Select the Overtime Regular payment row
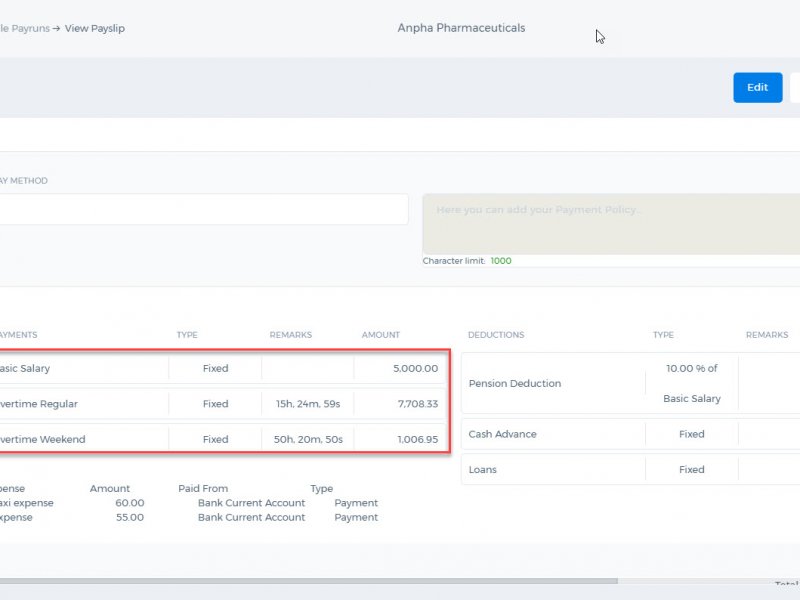The image size is (800, 600). click(x=222, y=404)
